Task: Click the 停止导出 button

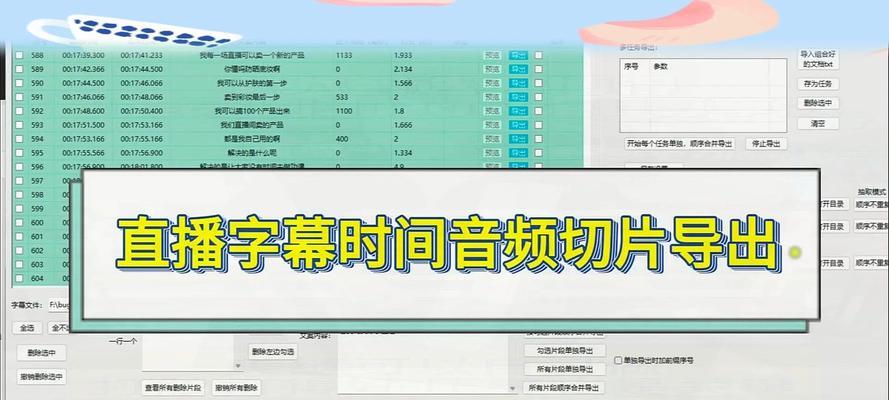Action: click(x=766, y=144)
